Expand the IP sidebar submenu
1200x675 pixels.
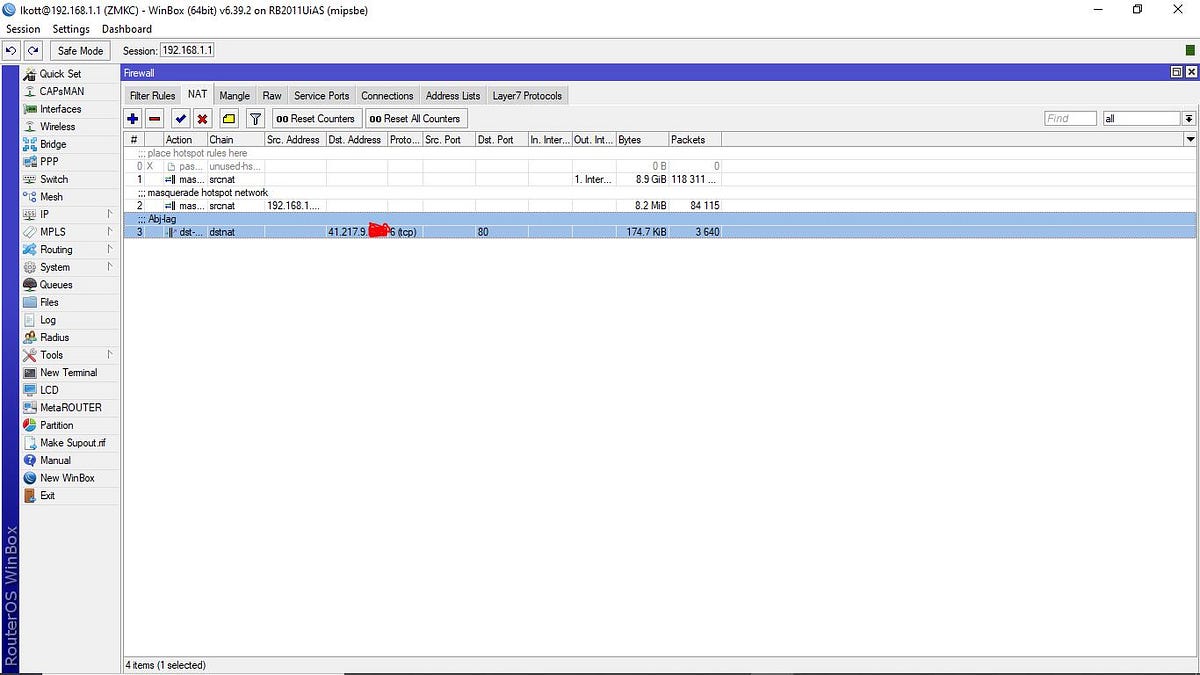tap(44, 214)
